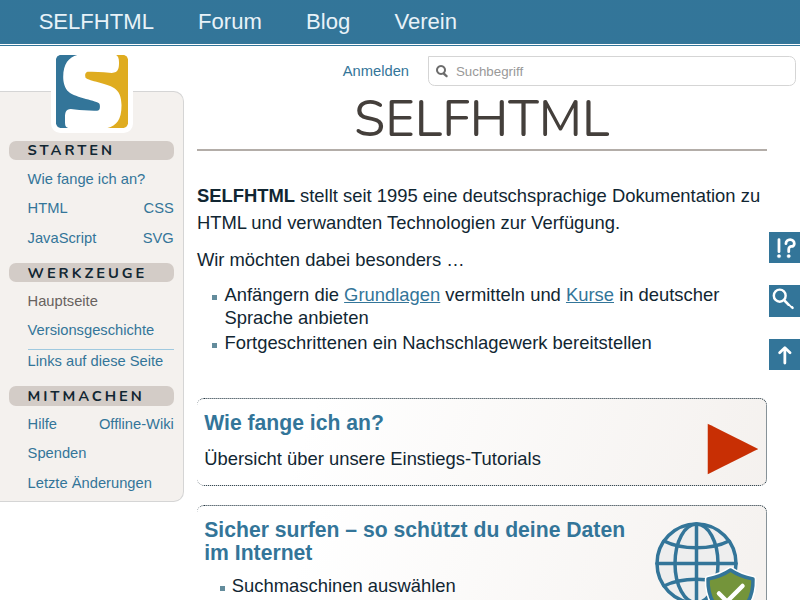Open the Hilfe link
This screenshot has height=600, width=800.
coord(42,424)
